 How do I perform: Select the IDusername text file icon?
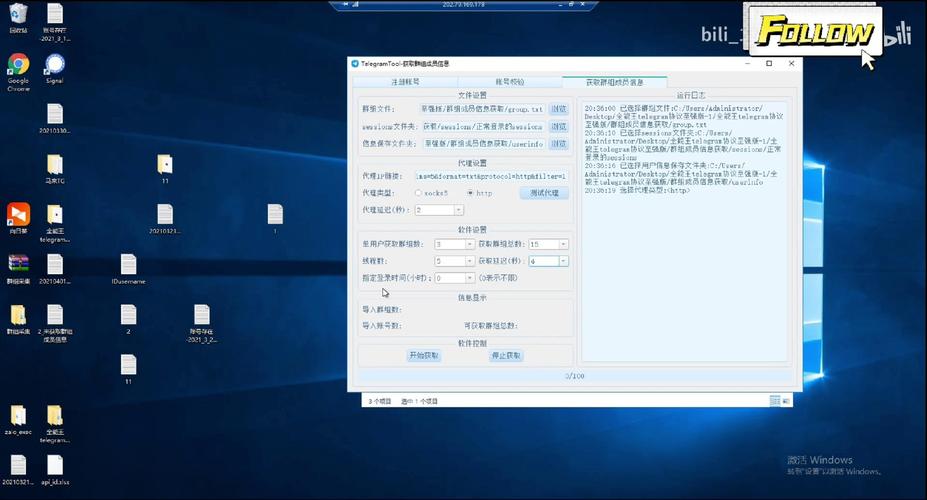pos(128,265)
